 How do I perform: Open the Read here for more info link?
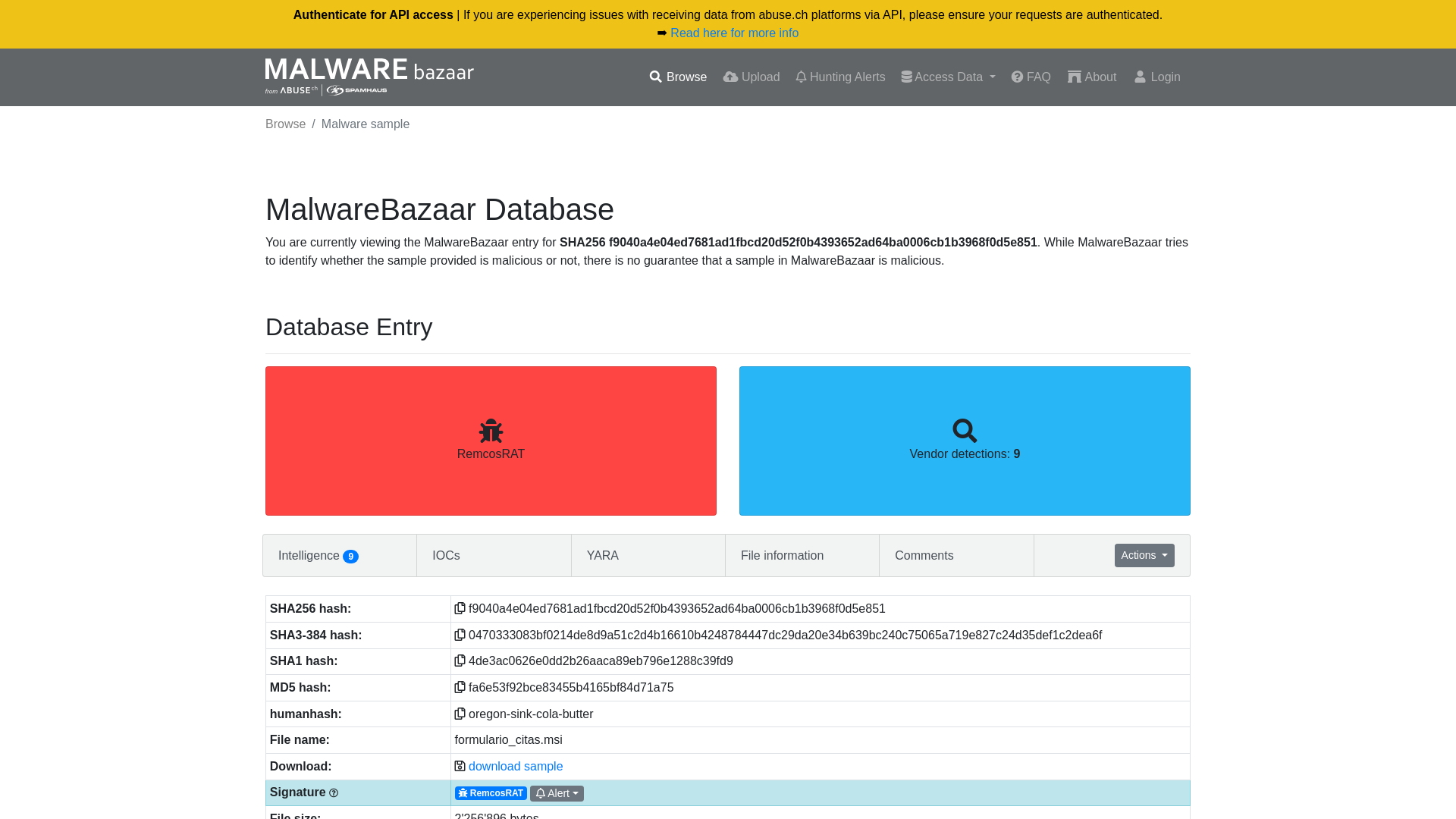point(734,33)
